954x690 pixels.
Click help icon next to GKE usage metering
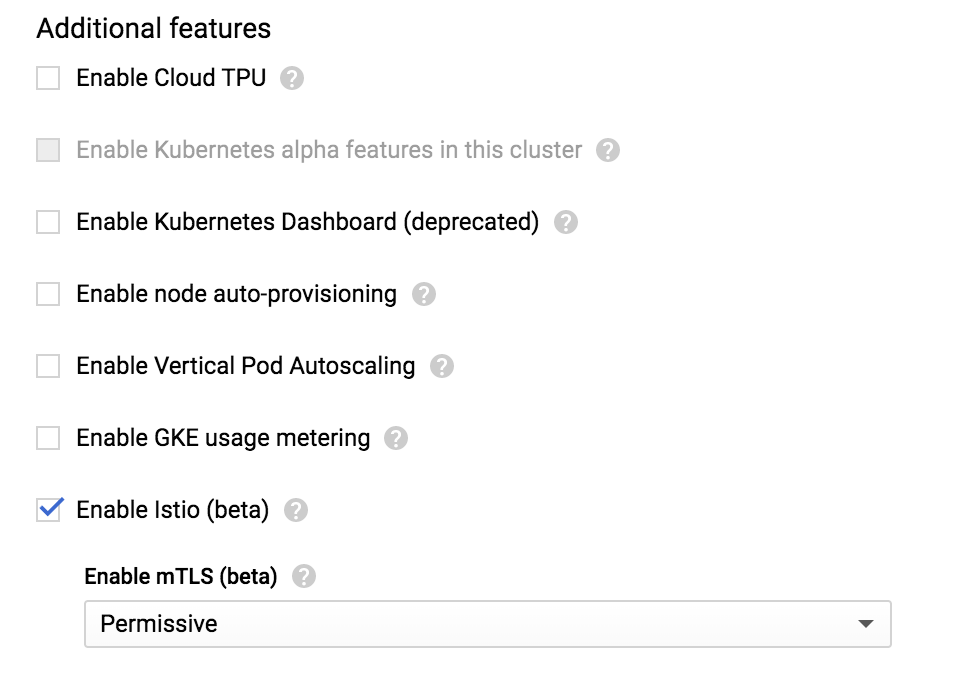click(x=395, y=438)
